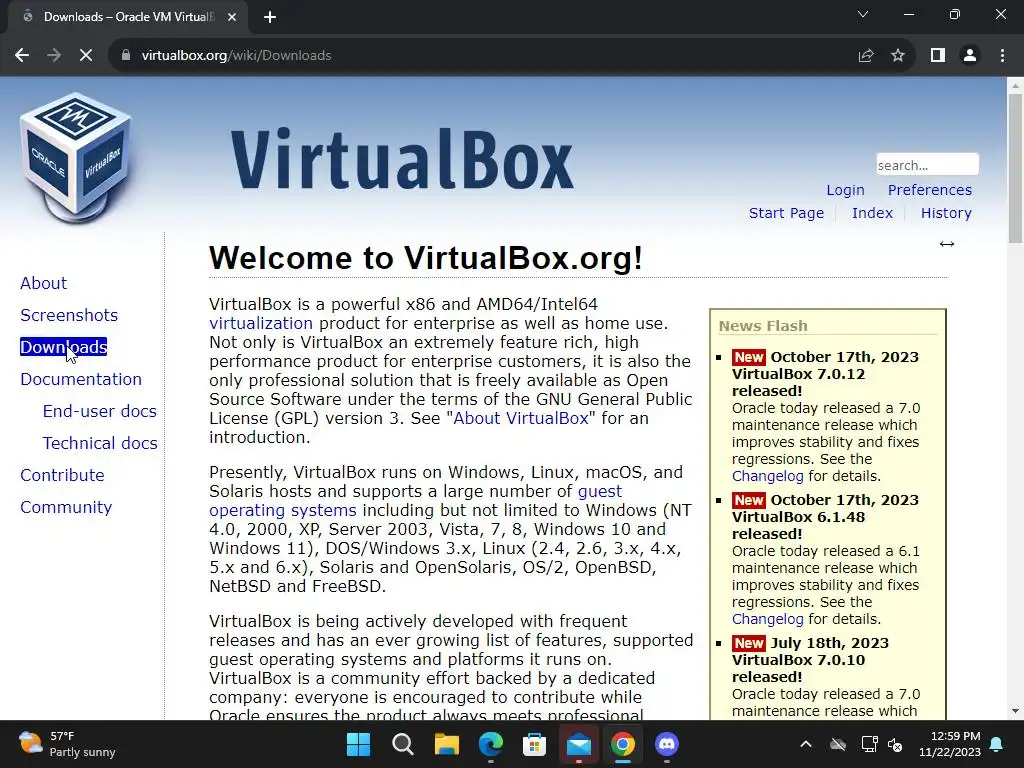1024x768 pixels.
Task: Open Contribute in the sidebar
Action: pyautogui.click(x=62, y=475)
